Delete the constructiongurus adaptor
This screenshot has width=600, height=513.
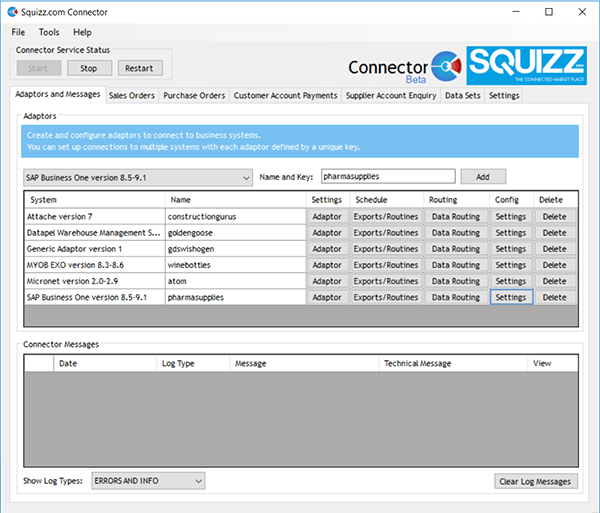(x=554, y=217)
